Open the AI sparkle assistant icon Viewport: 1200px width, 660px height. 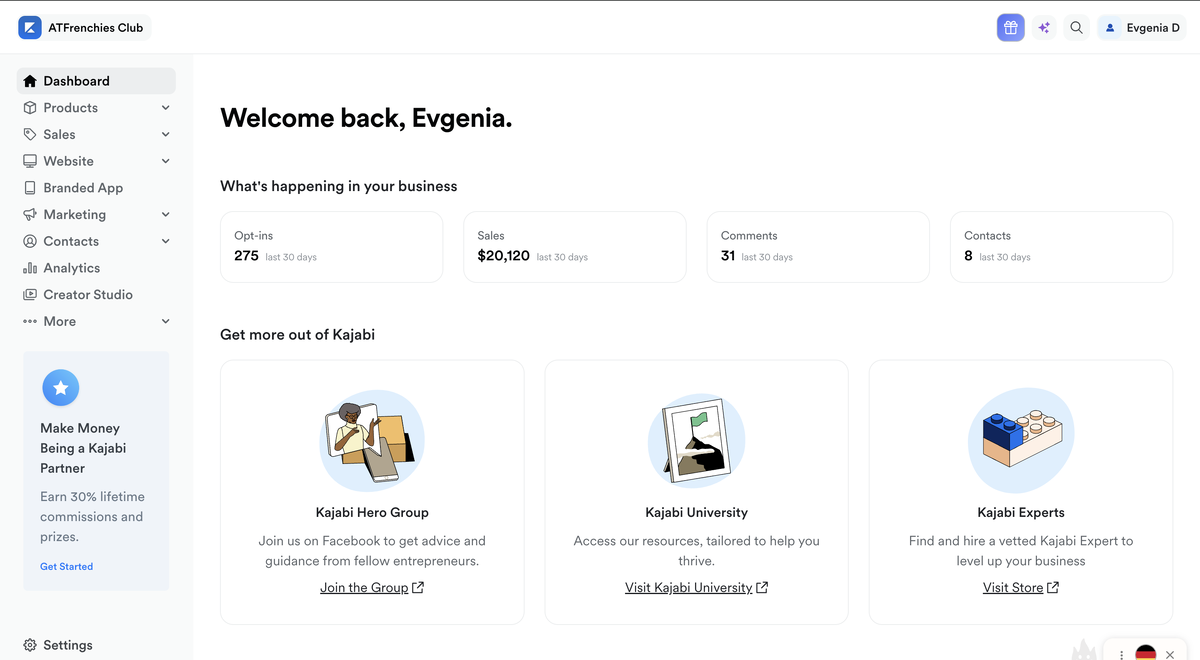click(x=1044, y=28)
